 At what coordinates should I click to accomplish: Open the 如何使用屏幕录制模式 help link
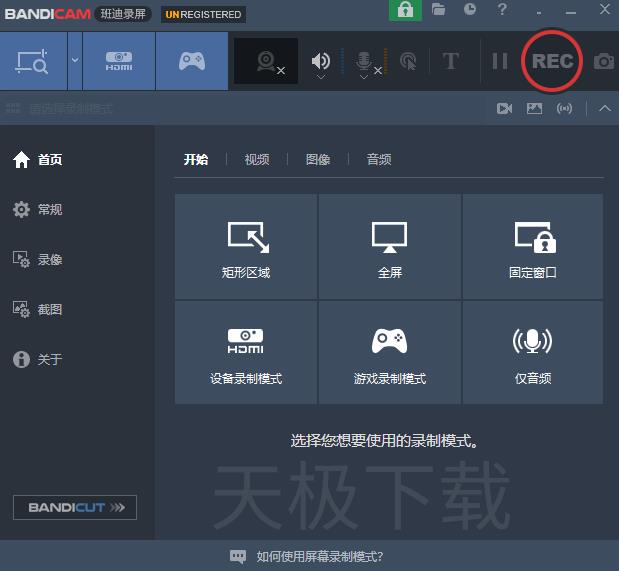pos(306,556)
